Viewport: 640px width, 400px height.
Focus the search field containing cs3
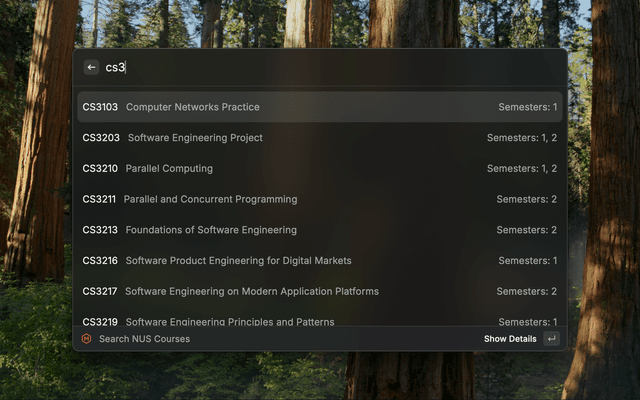coord(300,67)
